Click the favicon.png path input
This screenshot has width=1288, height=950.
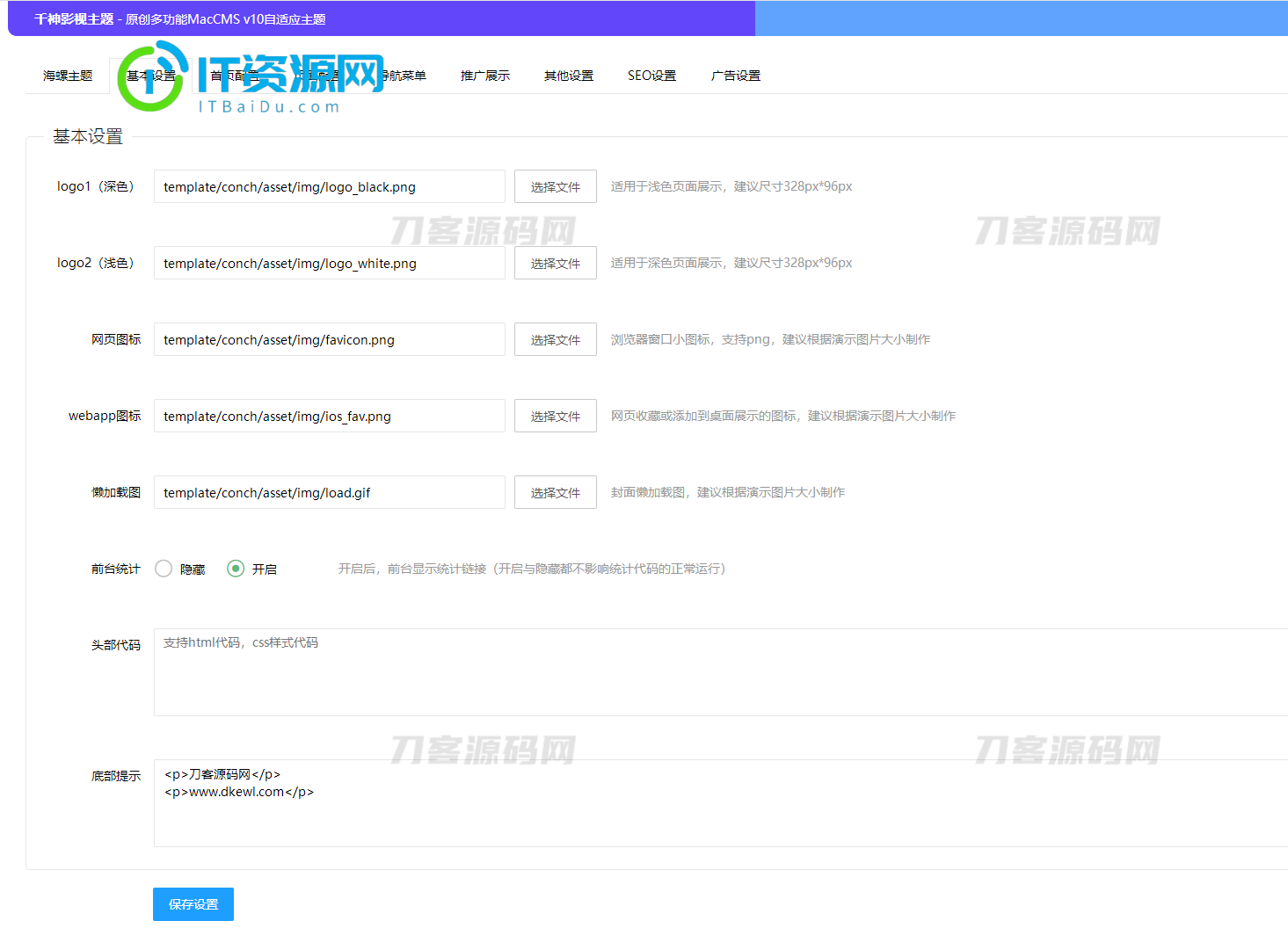pyautogui.click(x=330, y=339)
